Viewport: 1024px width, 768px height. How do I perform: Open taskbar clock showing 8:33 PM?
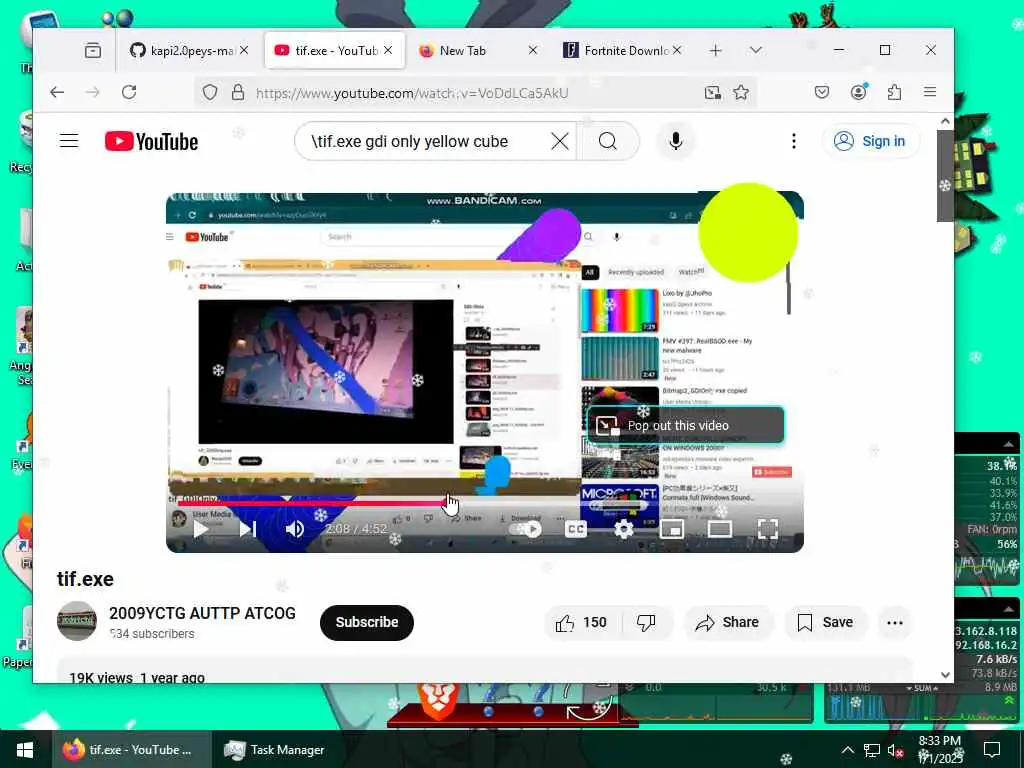[940, 749]
